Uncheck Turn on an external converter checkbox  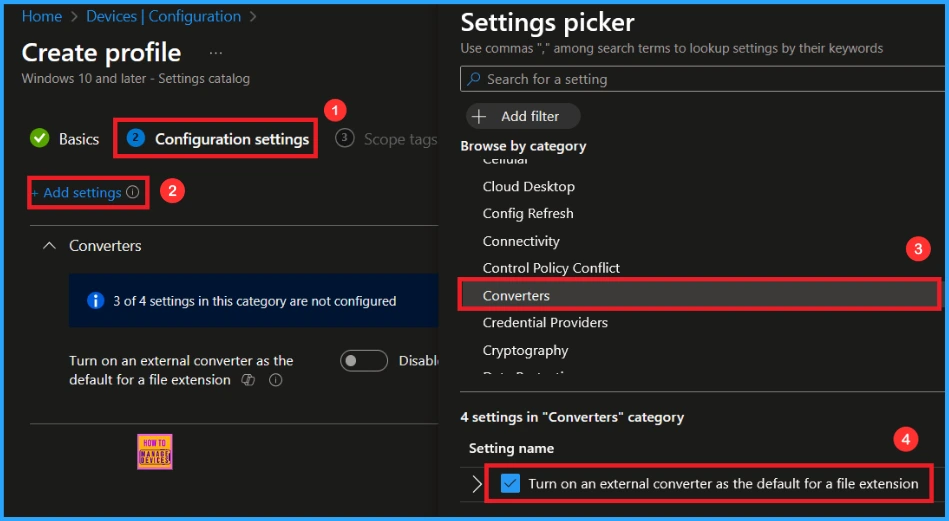coord(510,483)
